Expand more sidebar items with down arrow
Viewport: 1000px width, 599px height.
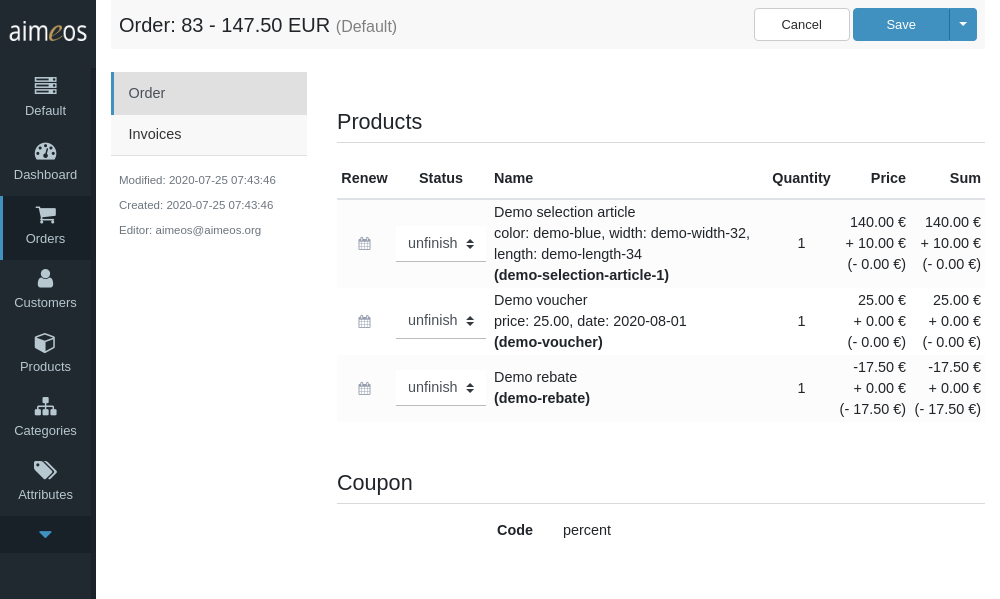[45, 535]
